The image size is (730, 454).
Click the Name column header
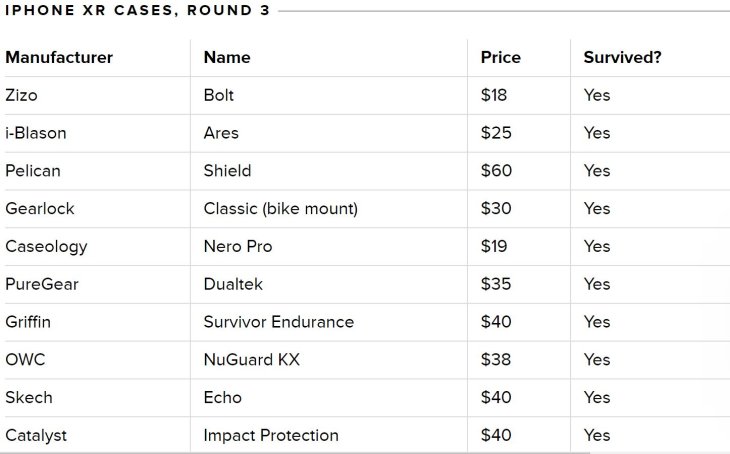227,57
